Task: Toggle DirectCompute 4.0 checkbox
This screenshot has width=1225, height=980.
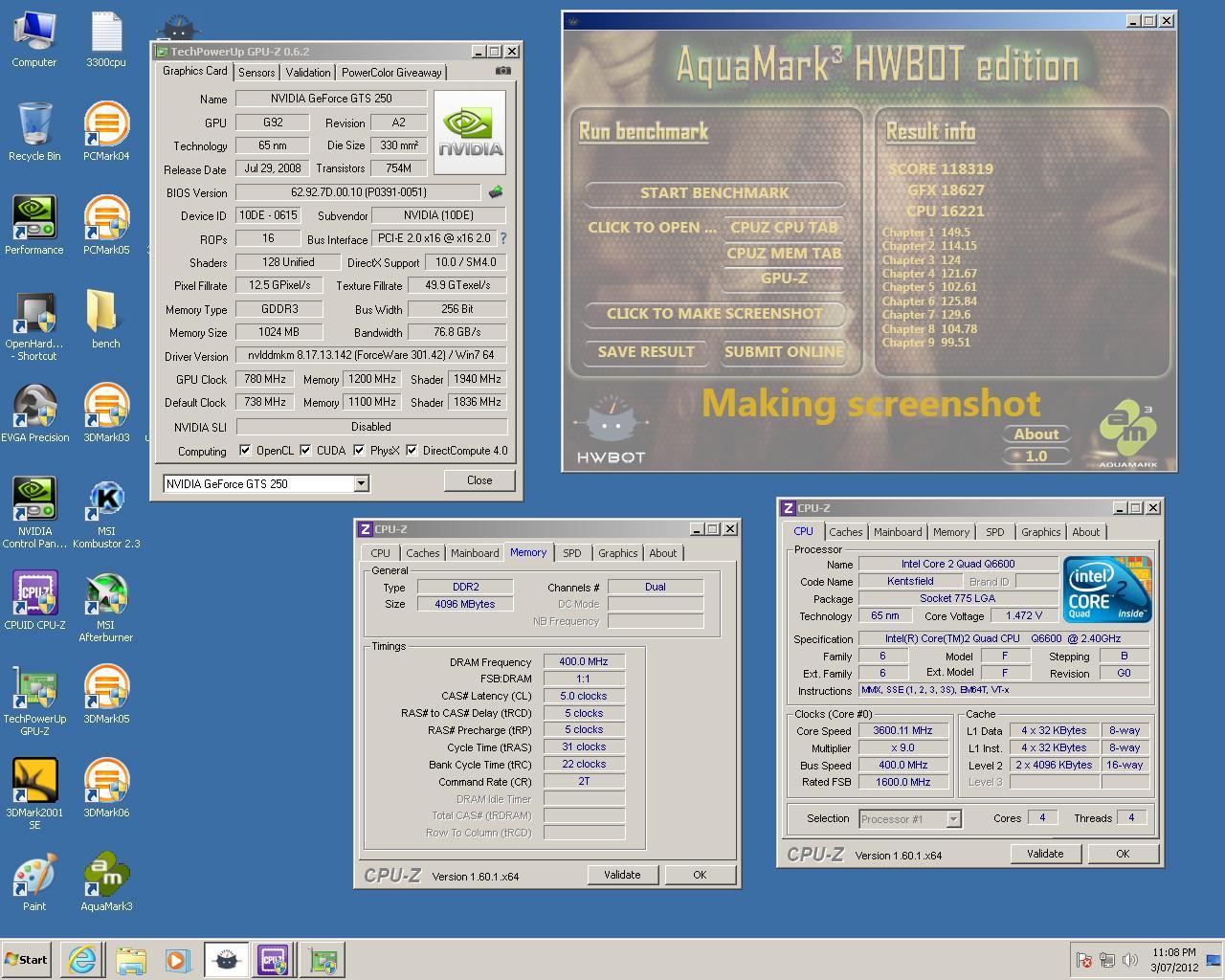Action: tap(412, 450)
